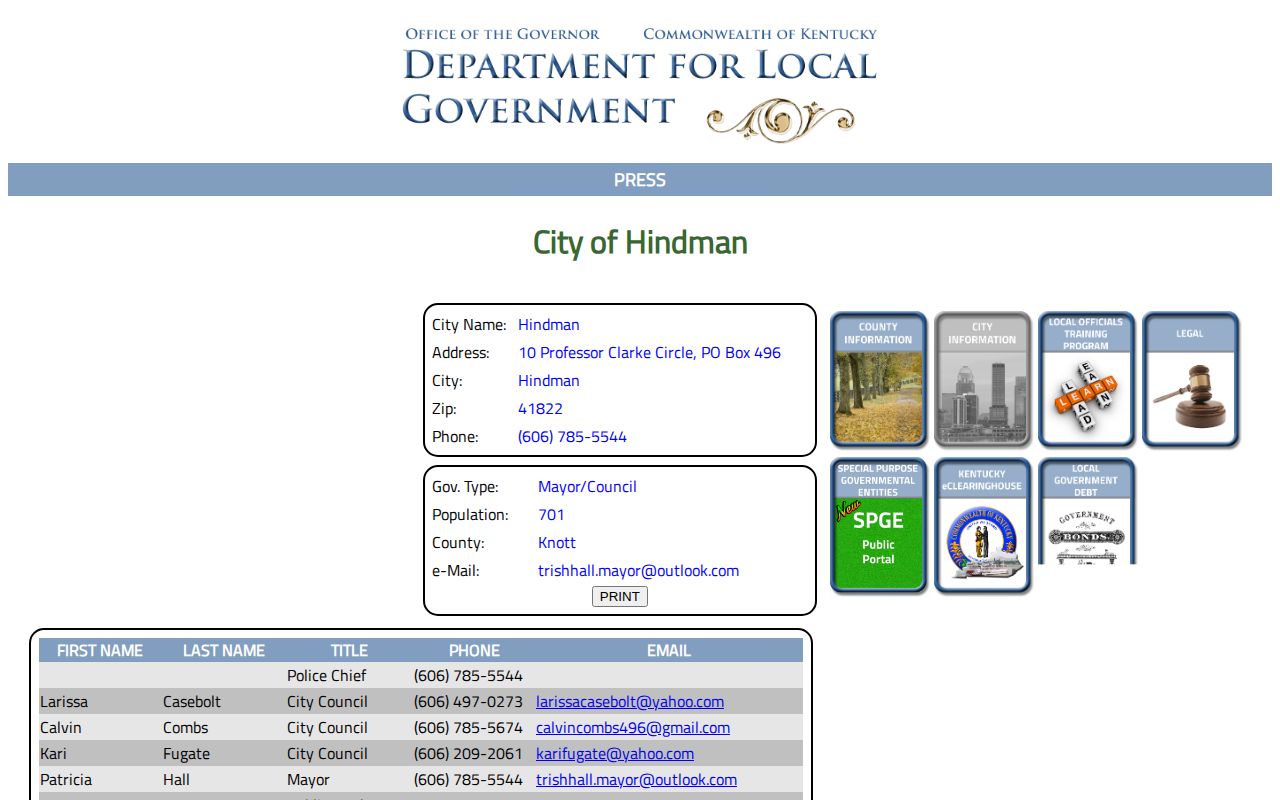Viewport: 1280px width, 800px height.
Task: Select county value Knott
Action: click(557, 543)
